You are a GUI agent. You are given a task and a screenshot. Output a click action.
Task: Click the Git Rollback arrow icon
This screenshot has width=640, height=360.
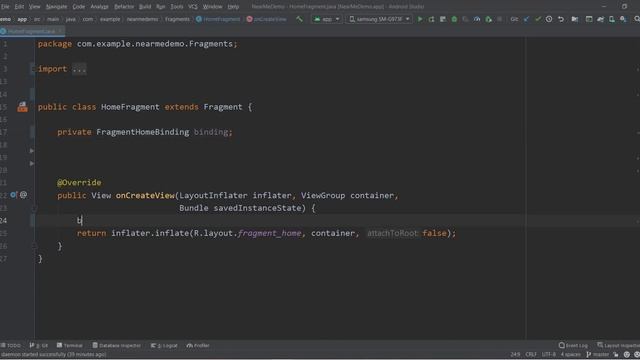coord(561,19)
